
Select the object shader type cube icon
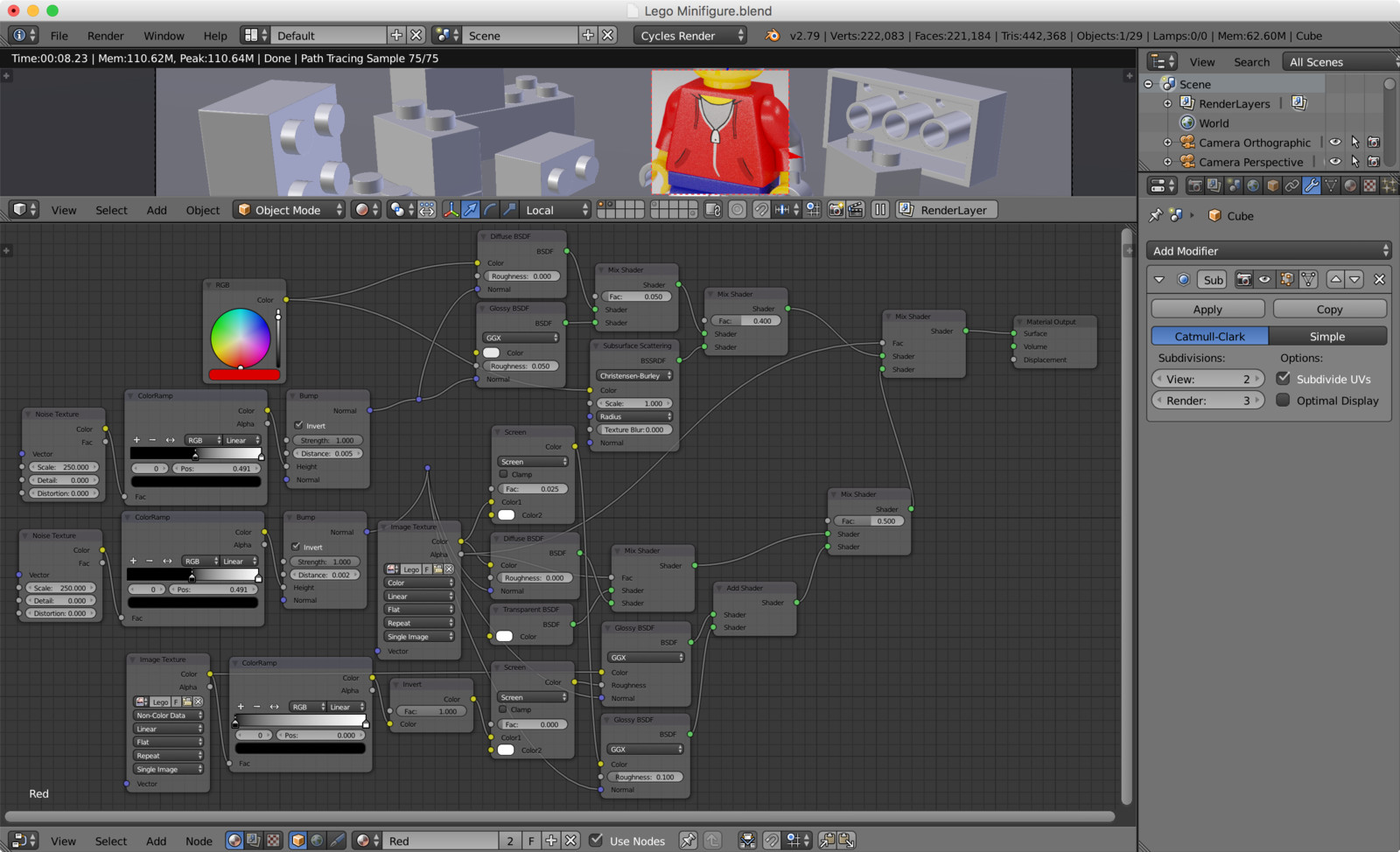[298, 841]
